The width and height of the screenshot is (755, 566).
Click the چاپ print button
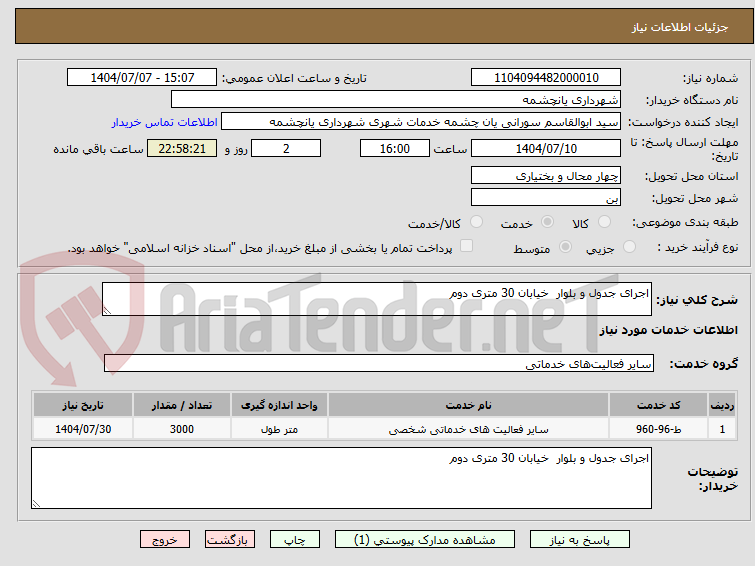(295, 540)
